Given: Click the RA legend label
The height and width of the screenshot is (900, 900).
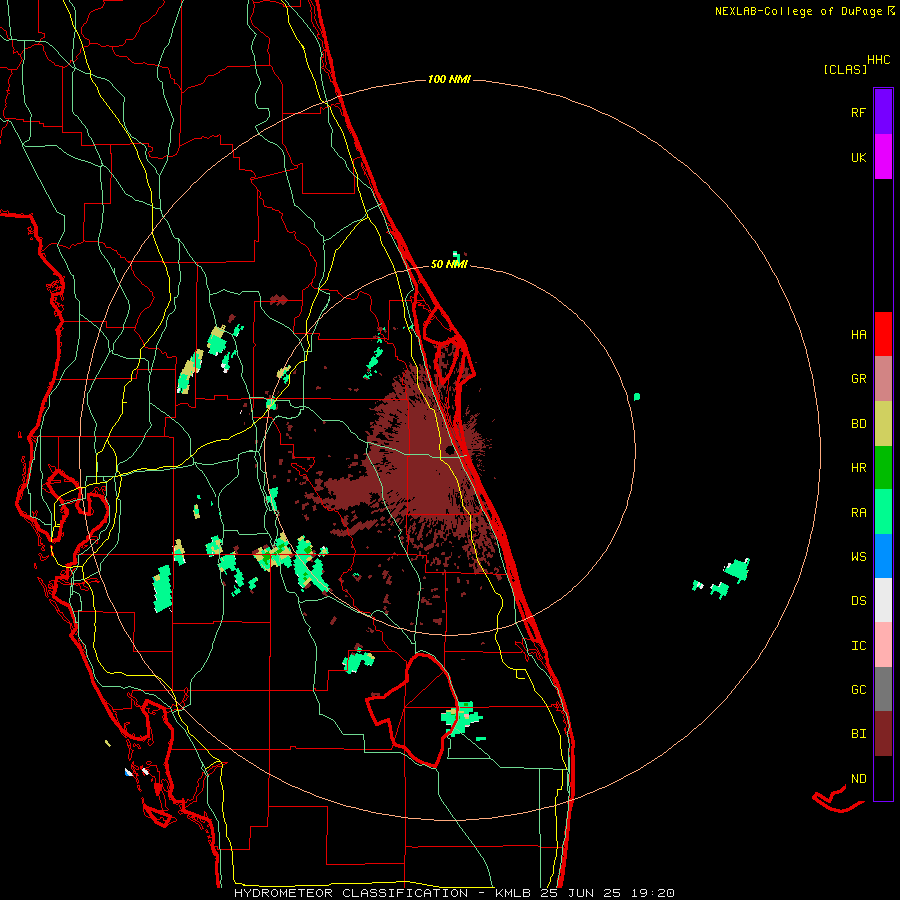Looking at the screenshot, I should tap(858, 512).
